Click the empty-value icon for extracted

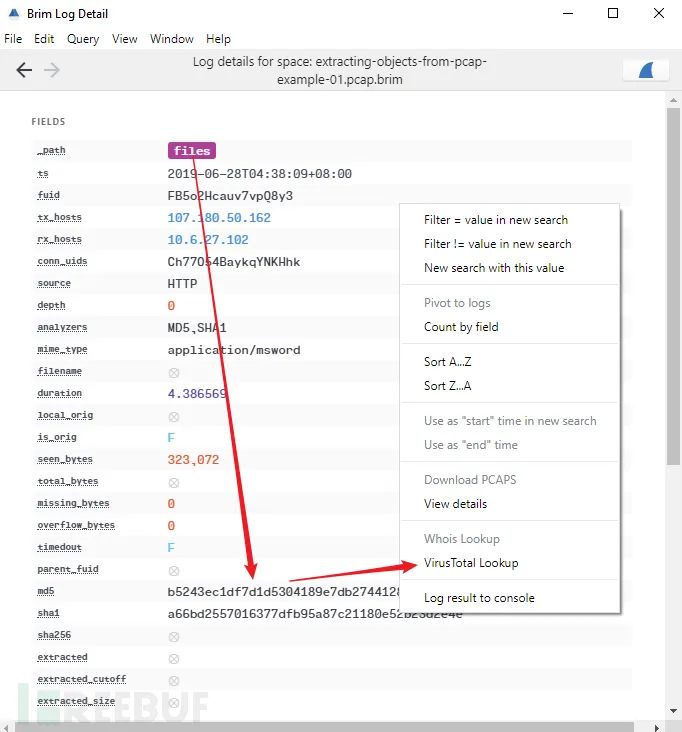point(174,659)
